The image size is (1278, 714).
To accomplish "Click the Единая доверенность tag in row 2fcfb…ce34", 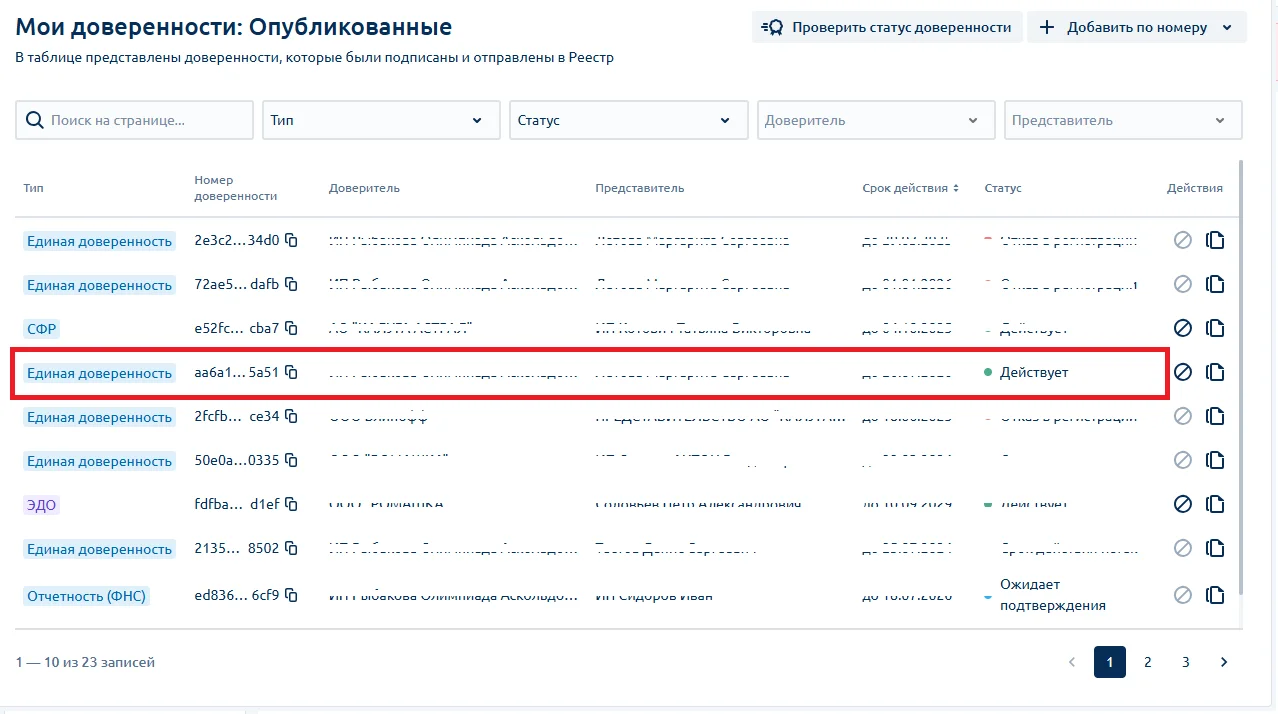I will (99, 417).
